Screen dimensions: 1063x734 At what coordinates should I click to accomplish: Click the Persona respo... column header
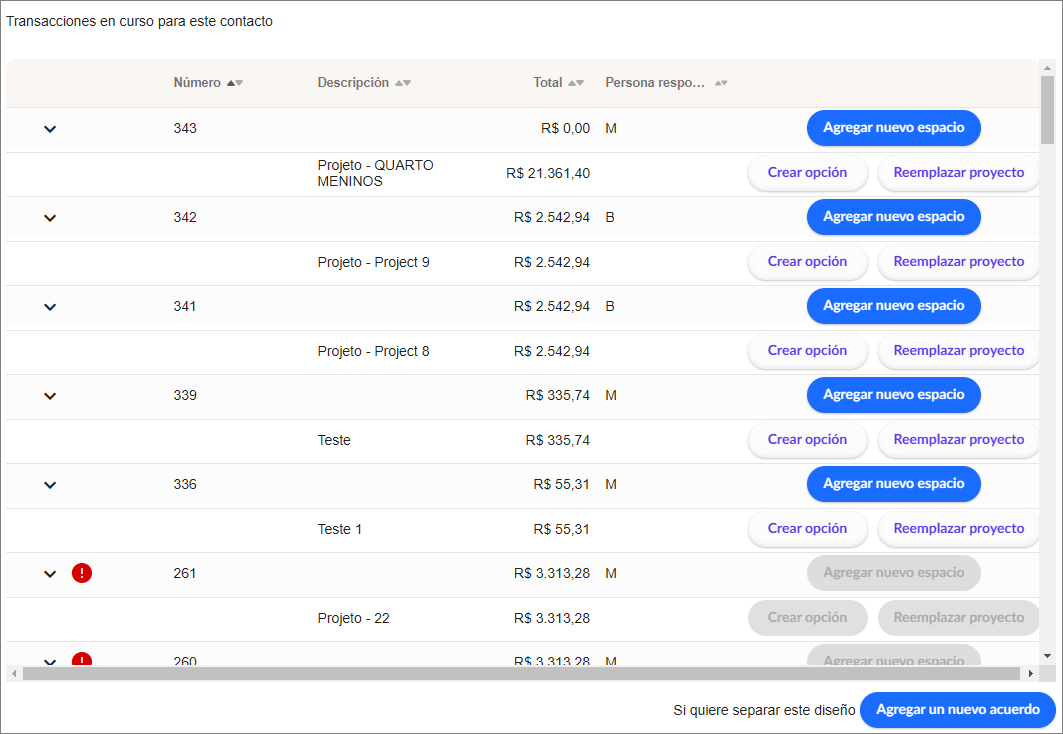click(x=655, y=83)
